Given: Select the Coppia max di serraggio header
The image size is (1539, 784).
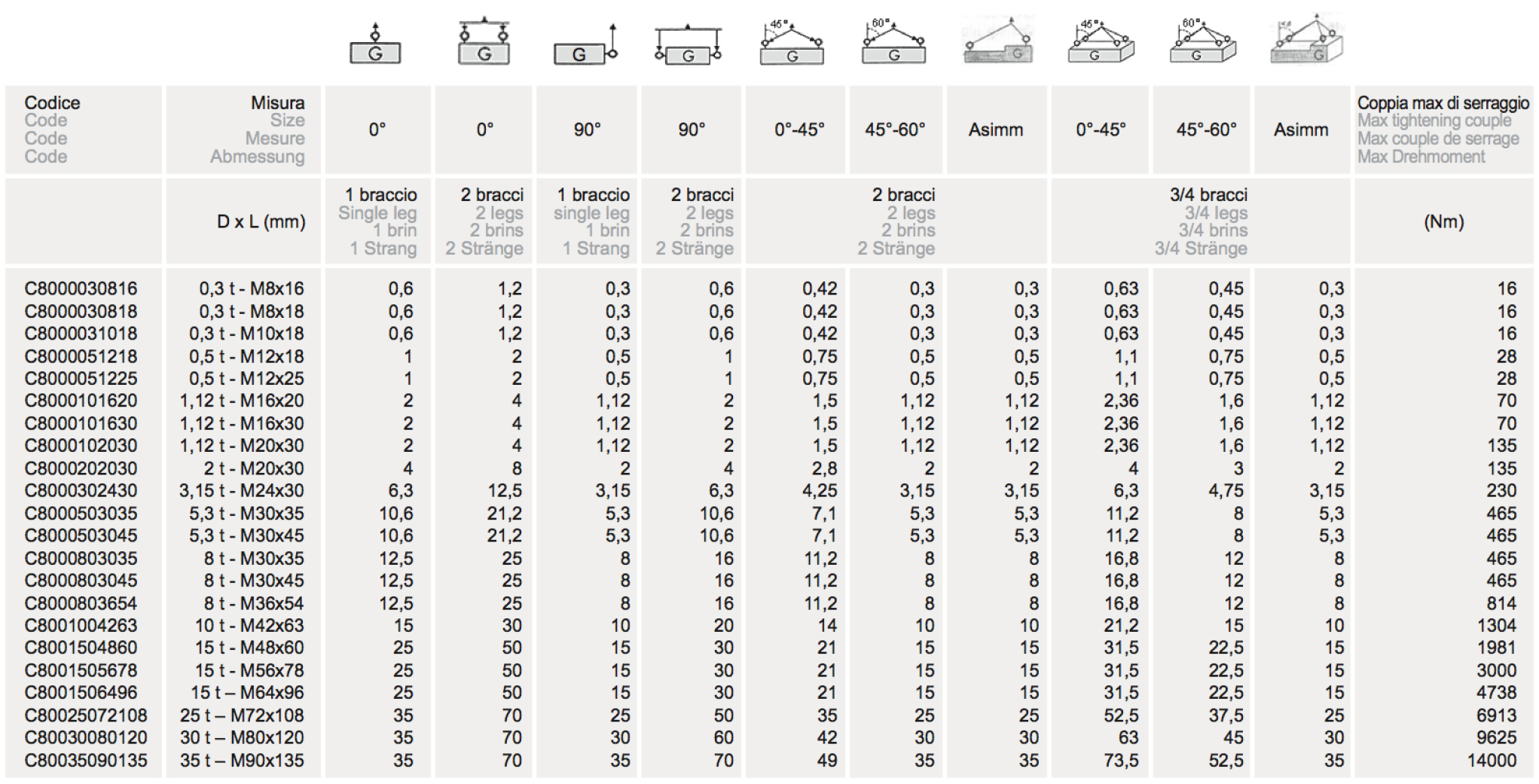Looking at the screenshot, I should pos(1443,103).
